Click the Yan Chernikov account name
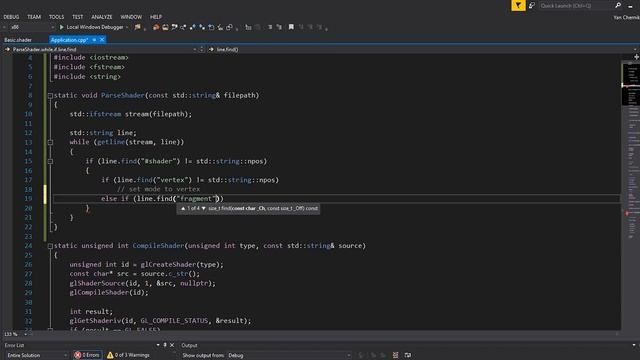This screenshot has height=360, width=640. click(626, 17)
